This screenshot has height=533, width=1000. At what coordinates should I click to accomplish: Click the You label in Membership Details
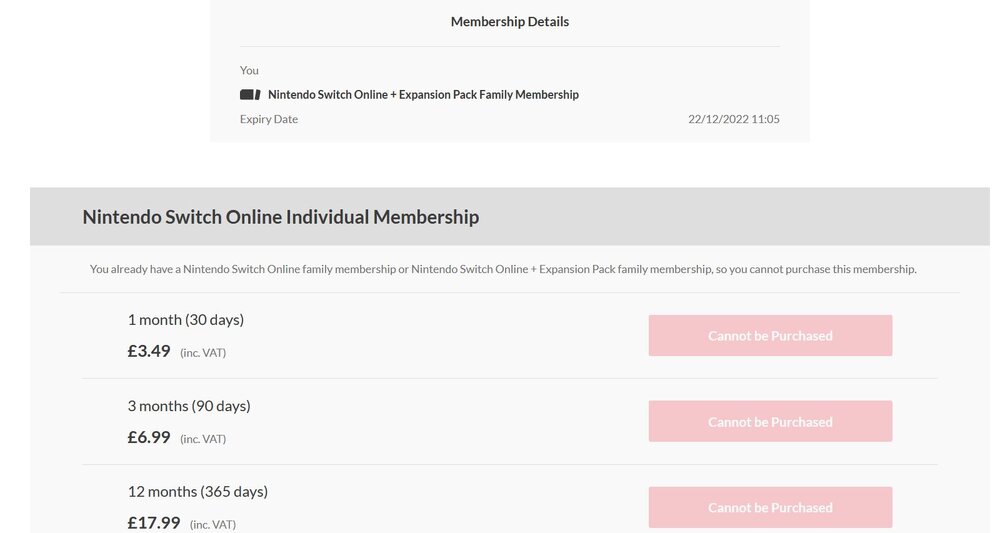tap(249, 70)
